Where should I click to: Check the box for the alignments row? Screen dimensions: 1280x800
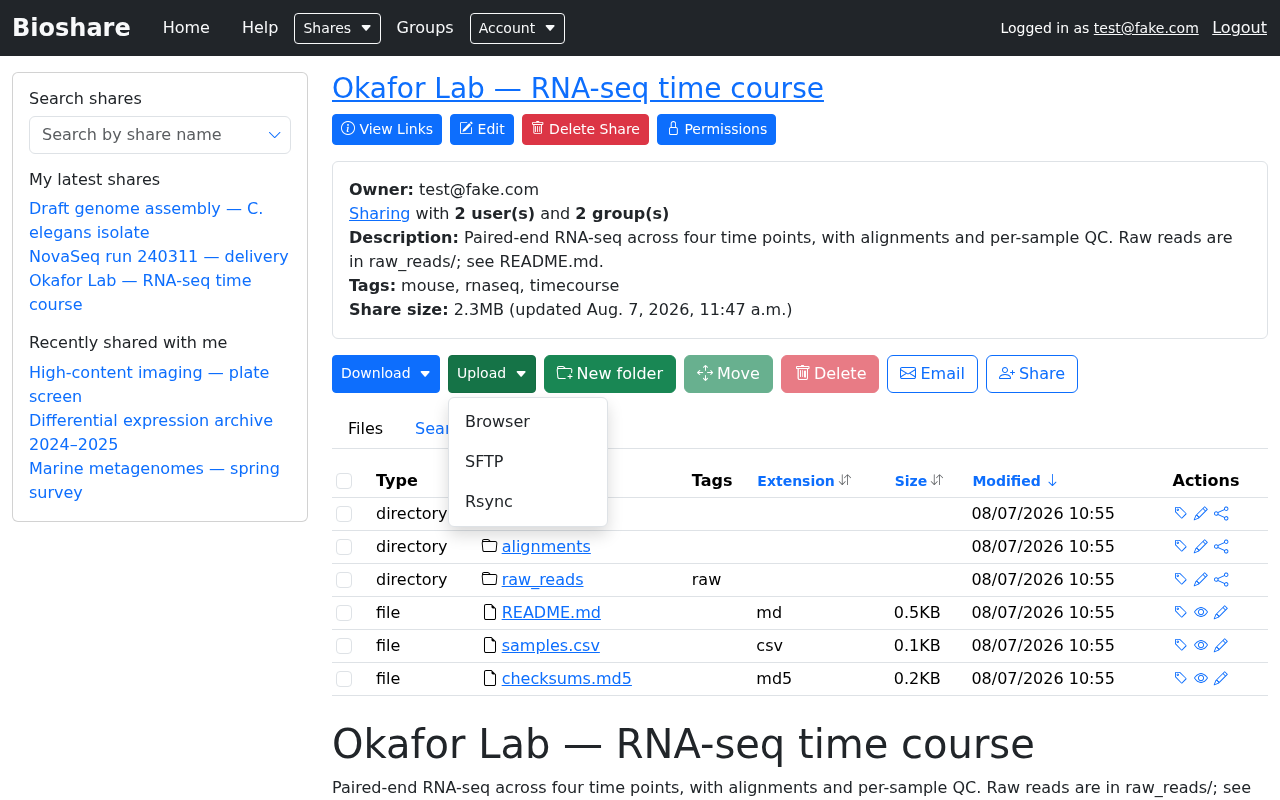344,547
